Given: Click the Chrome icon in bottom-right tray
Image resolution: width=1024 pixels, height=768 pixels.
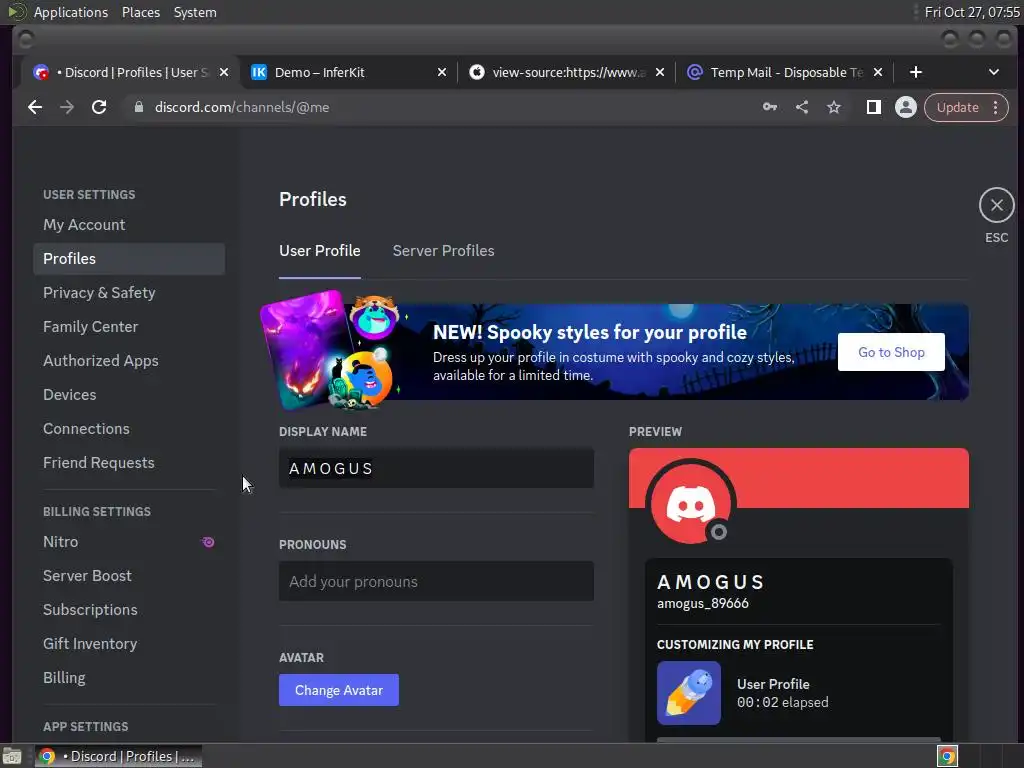Looking at the screenshot, I should coord(946,756).
